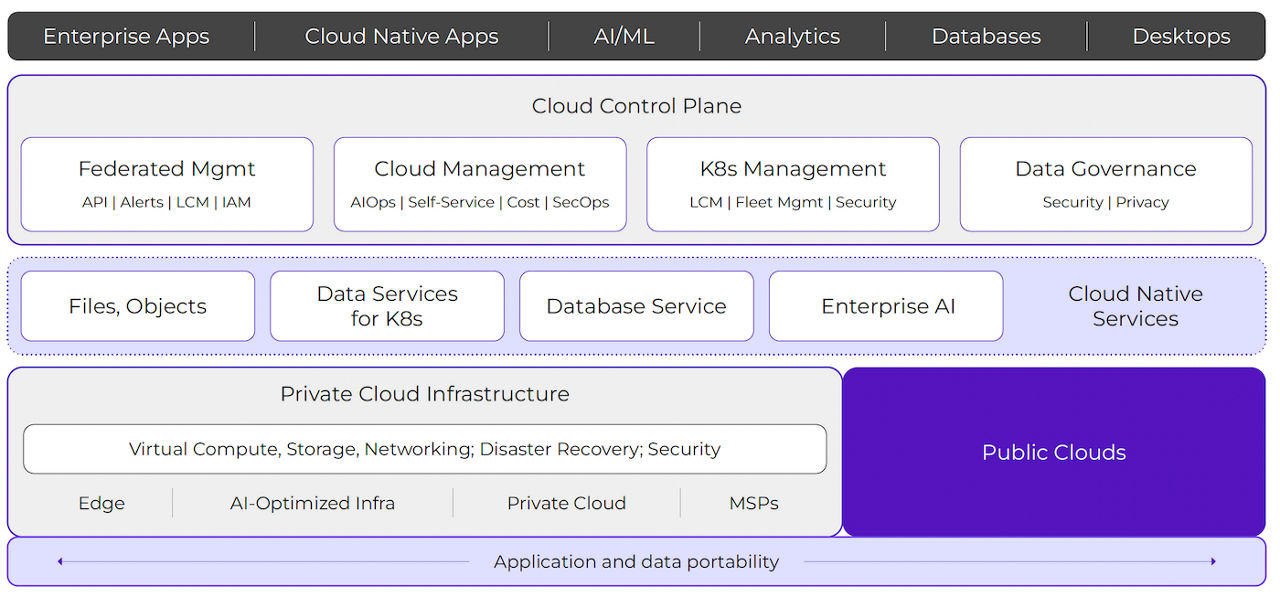Screen dimensions: 1280x600
Task: Expand the Cloud Native Services section
Action: [x=1136, y=306]
